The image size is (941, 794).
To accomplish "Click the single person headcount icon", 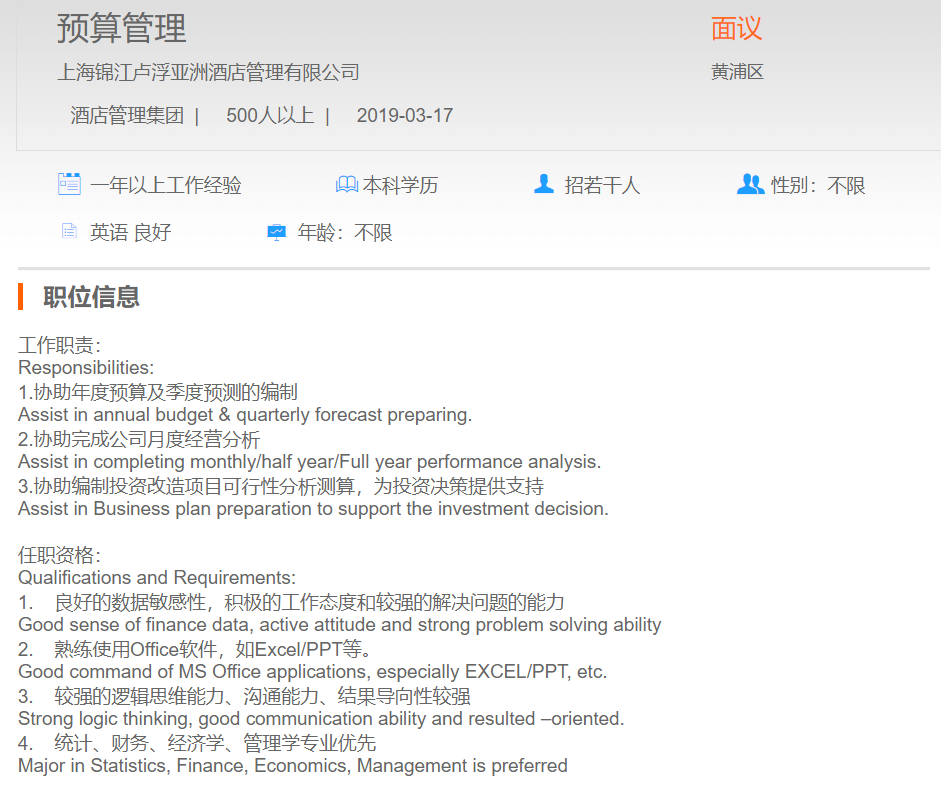I will 544,184.
